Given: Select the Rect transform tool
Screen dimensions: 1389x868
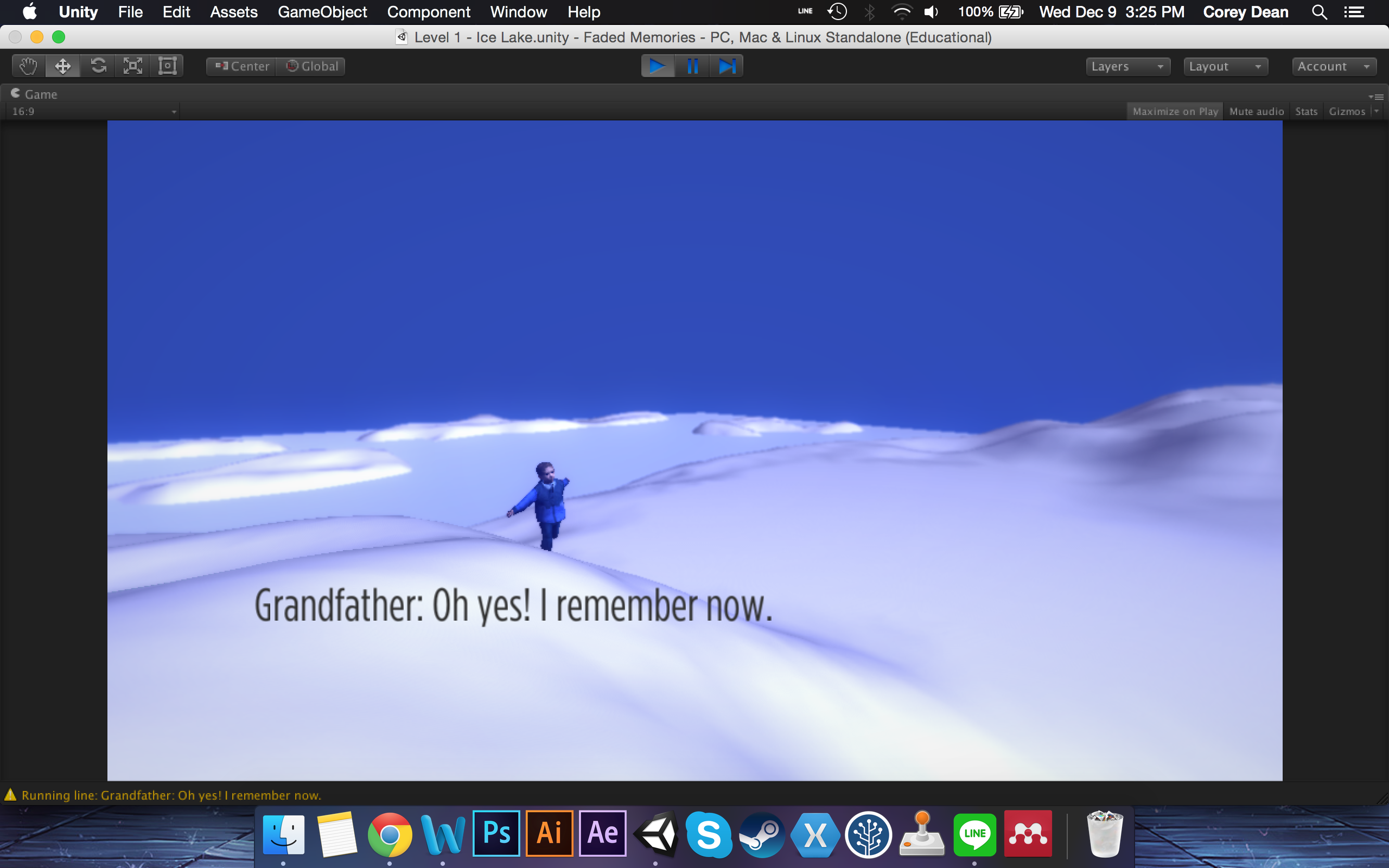Looking at the screenshot, I should [167, 66].
